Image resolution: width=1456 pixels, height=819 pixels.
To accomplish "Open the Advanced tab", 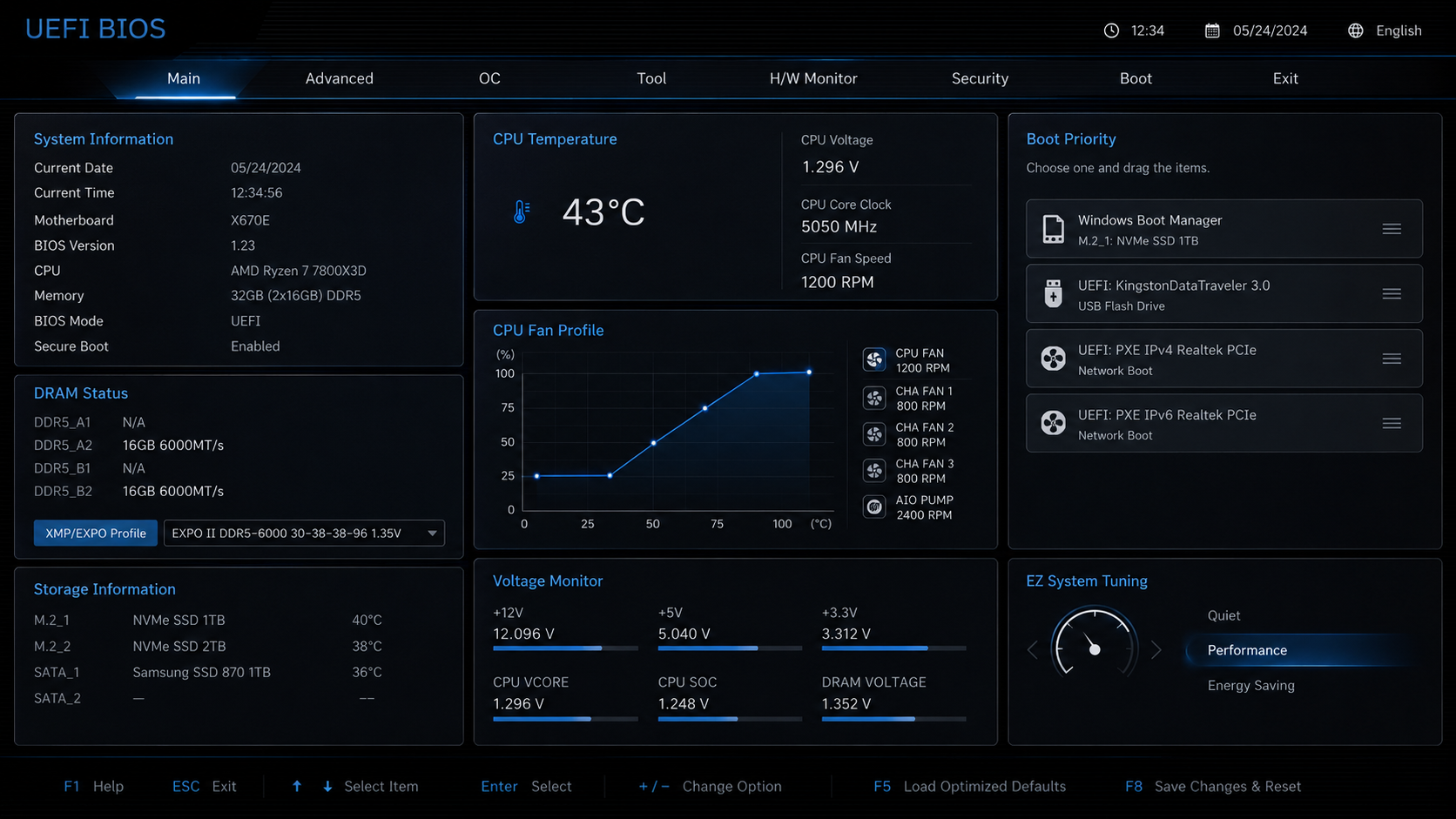I will [x=340, y=78].
